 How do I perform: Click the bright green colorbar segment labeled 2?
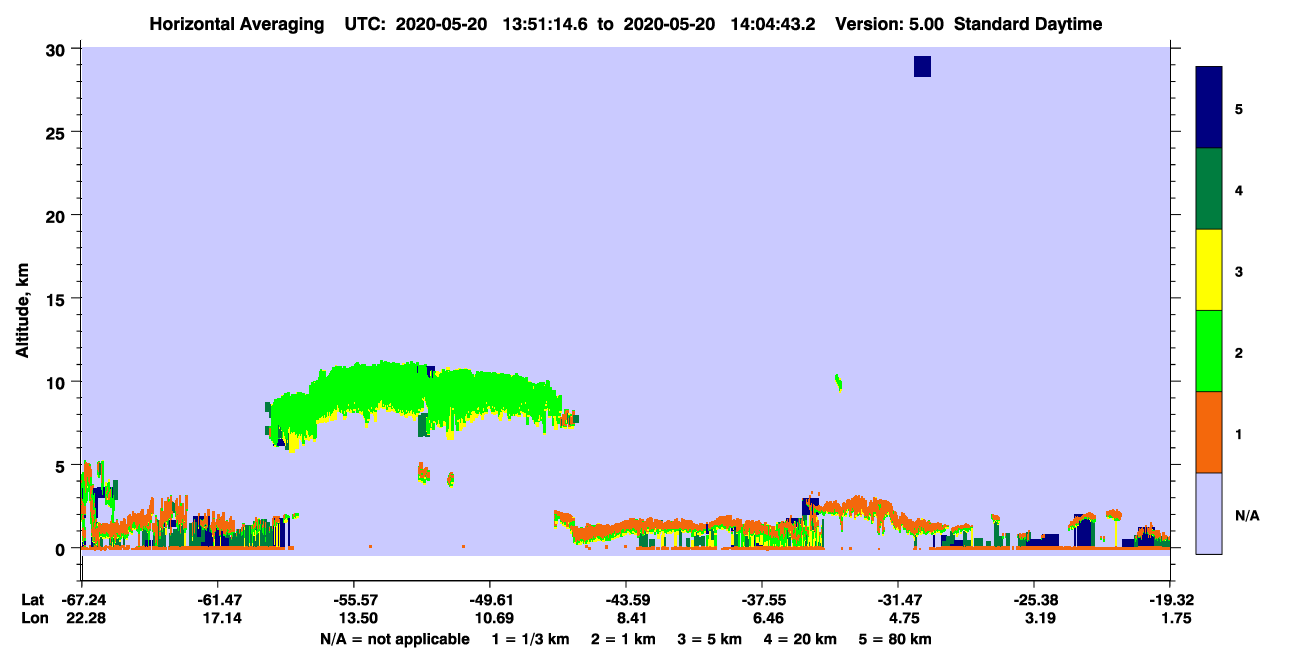[1209, 350]
